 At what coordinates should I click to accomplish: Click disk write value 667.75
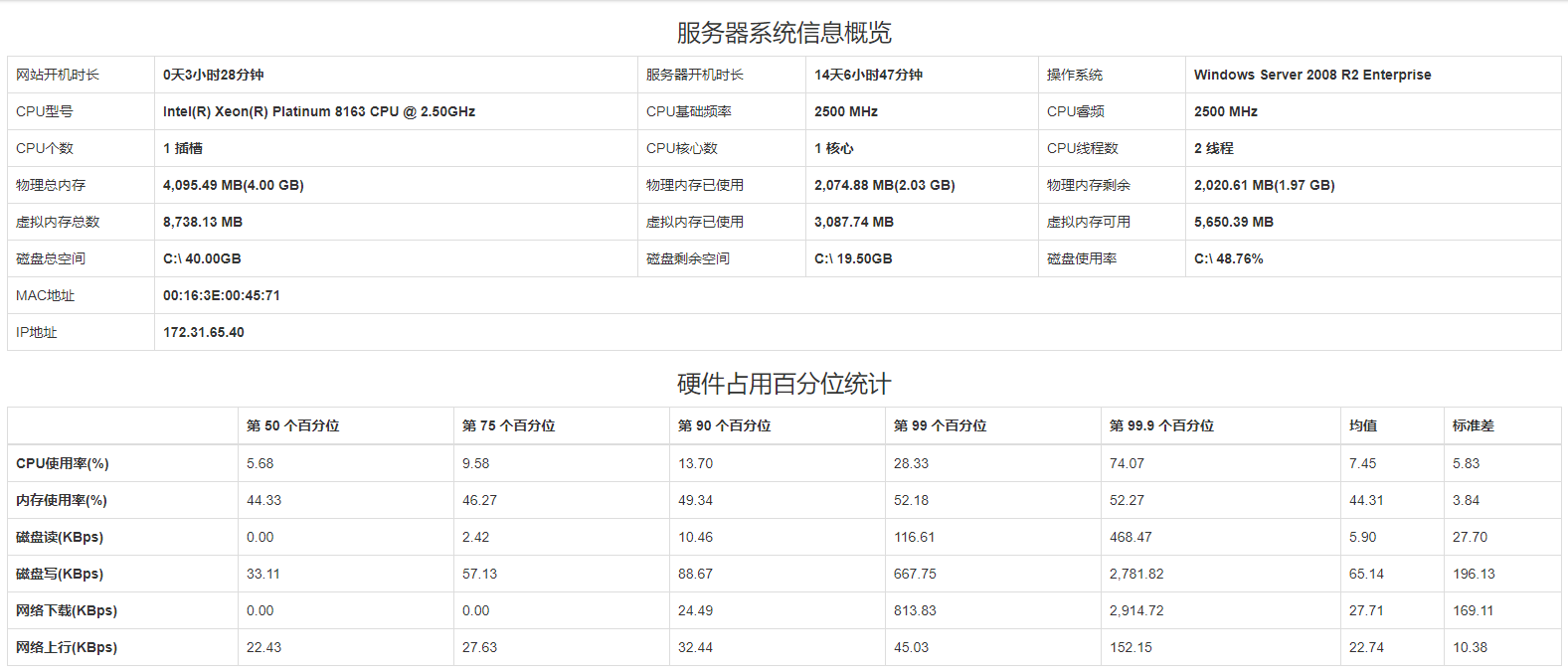click(916, 574)
